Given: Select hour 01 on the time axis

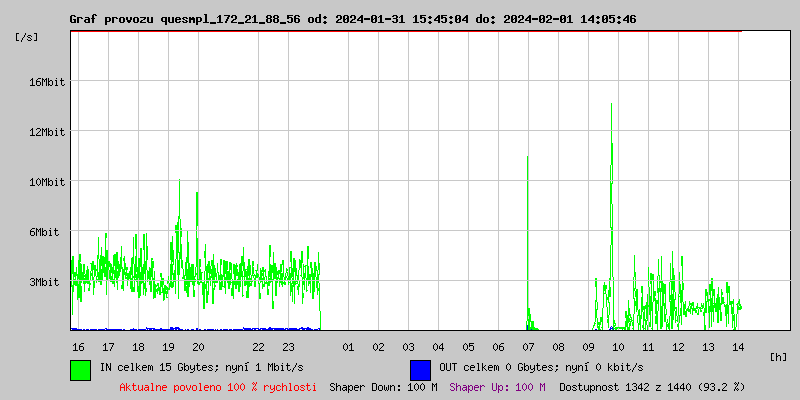Looking at the screenshot, I should pyautogui.click(x=348, y=347).
